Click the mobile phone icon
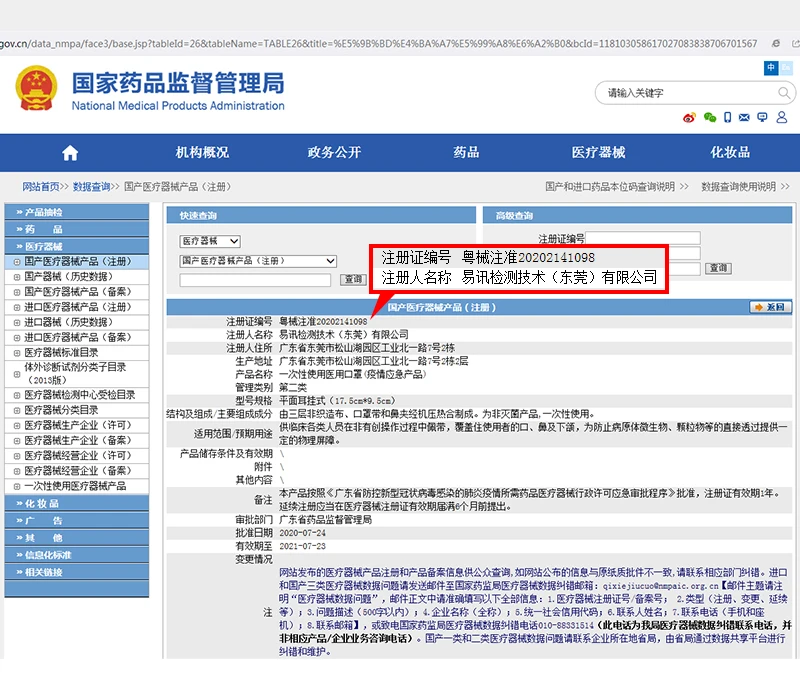 coord(728,118)
